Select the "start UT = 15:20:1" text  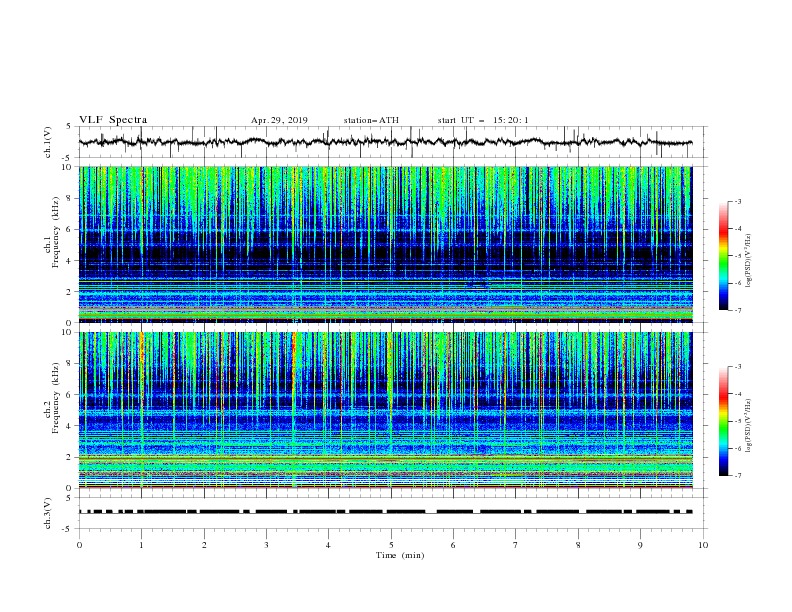click(483, 120)
